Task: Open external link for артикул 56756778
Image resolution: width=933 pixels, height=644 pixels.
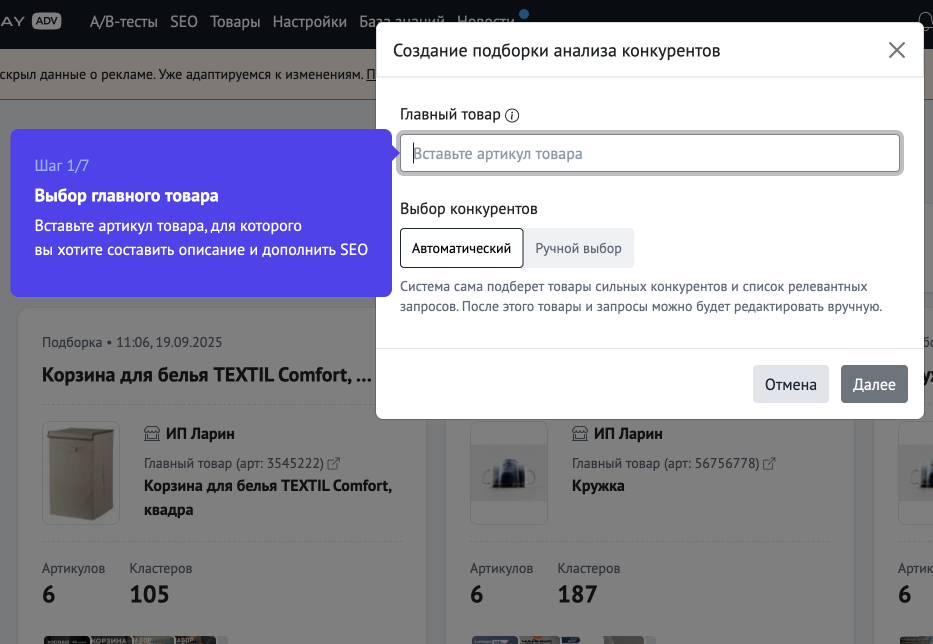Action: pyautogui.click(x=768, y=463)
